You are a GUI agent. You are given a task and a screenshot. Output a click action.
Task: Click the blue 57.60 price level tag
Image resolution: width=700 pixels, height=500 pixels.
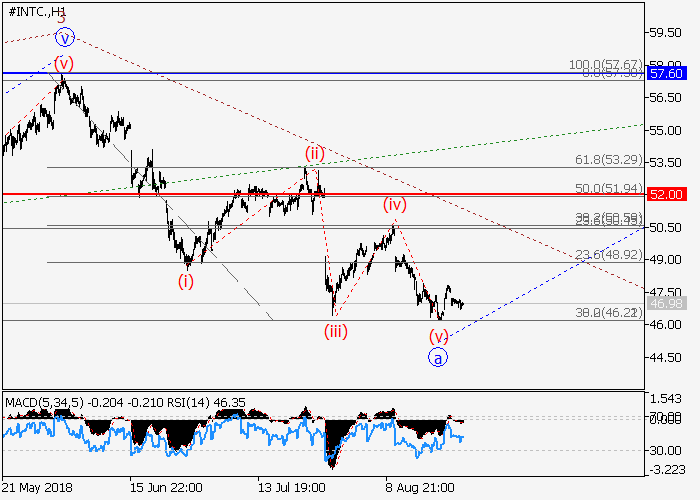pos(665,73)
